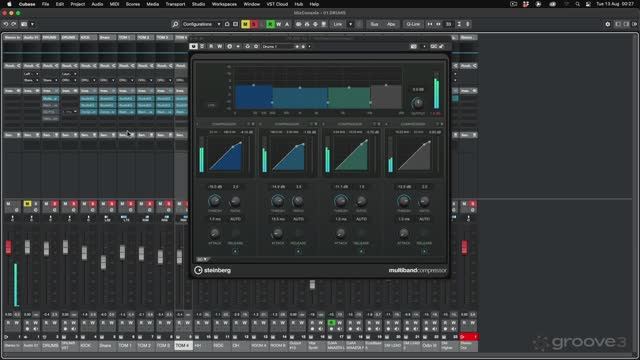Click the Q-Link button
The height and width of the screenshot is (360, 640).
point(413,24)
